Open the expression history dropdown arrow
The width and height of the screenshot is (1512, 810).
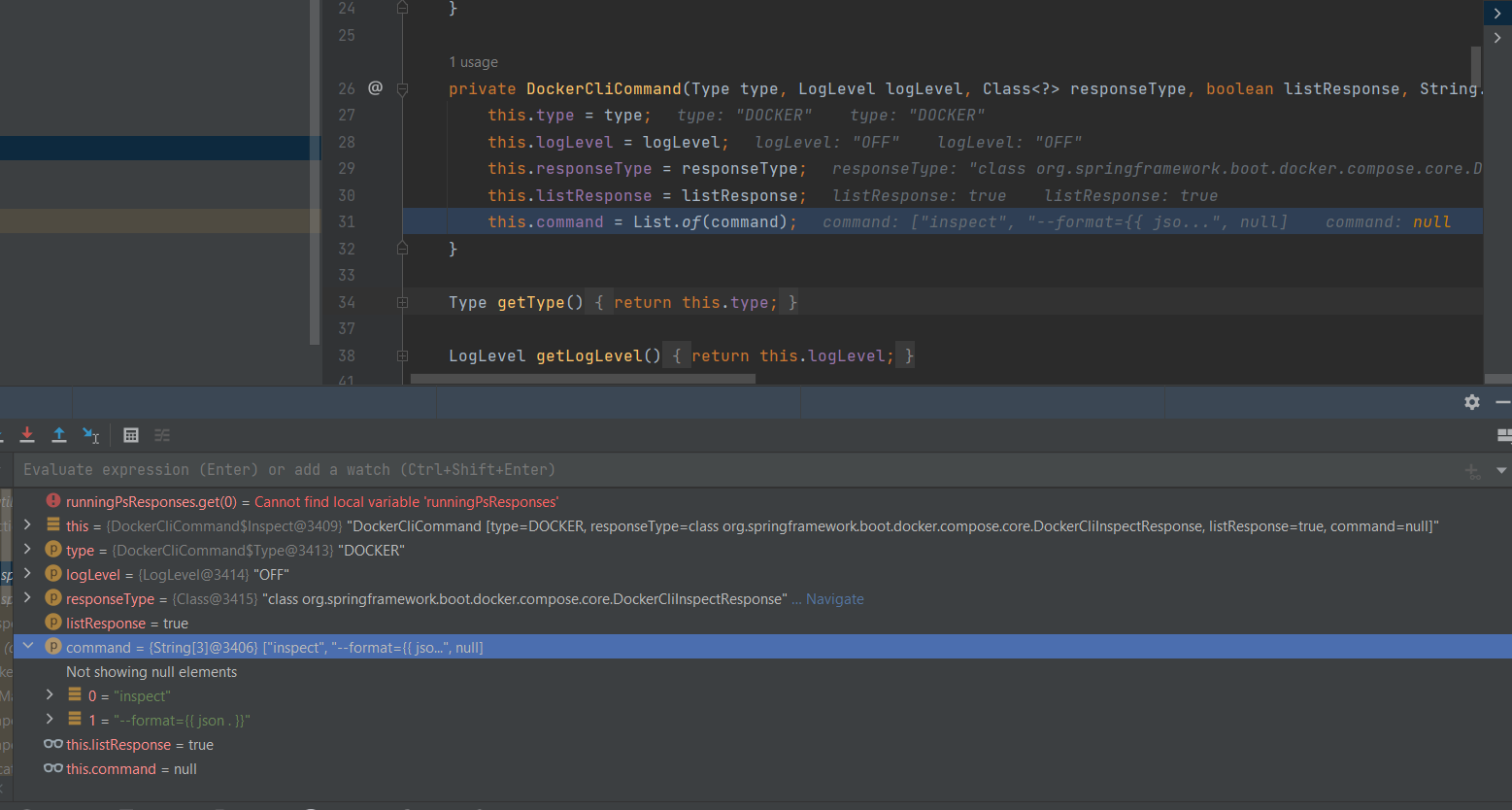(x=1501, y=470)
